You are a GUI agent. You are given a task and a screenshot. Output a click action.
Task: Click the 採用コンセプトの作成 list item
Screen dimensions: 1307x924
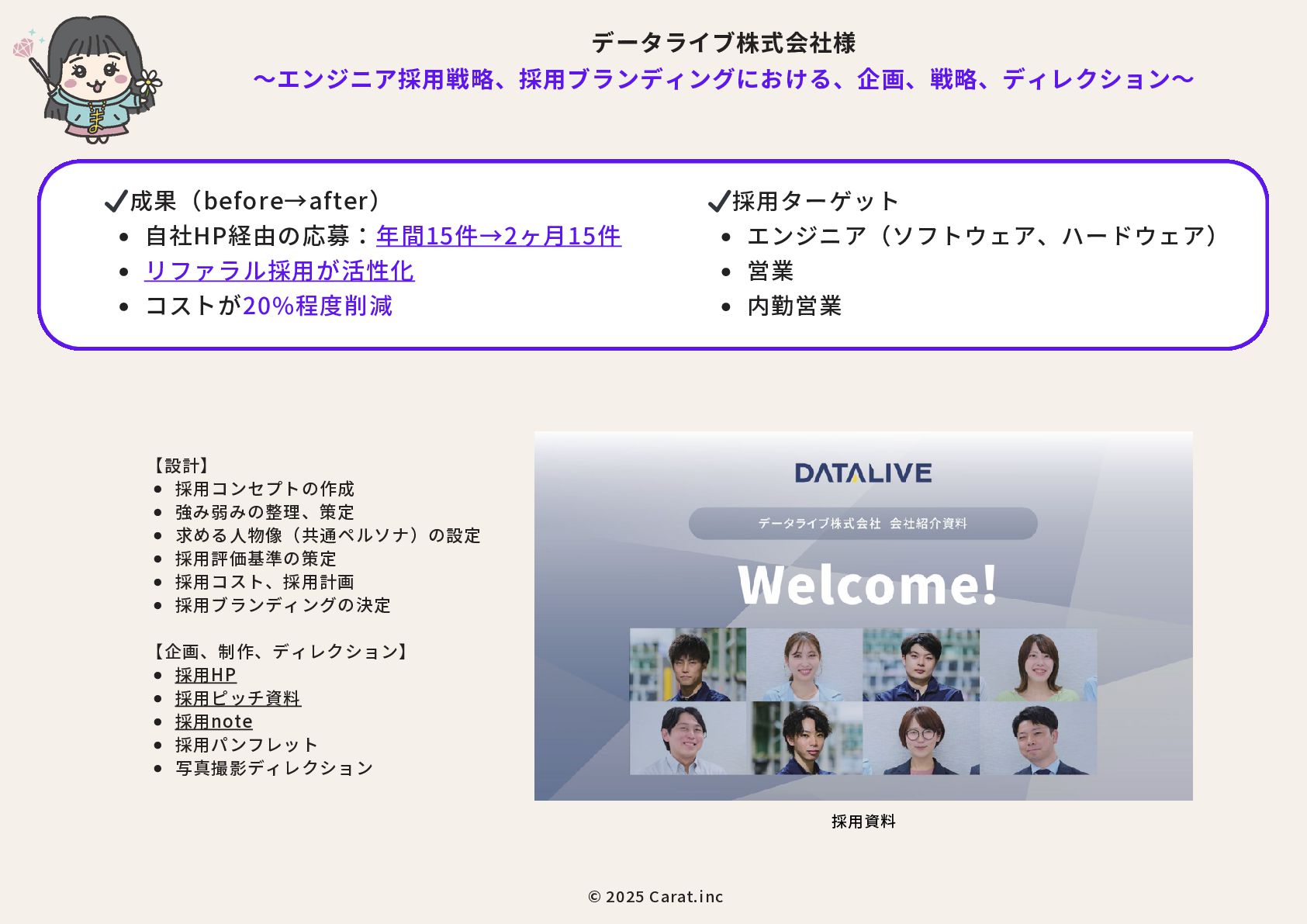(265, 489)
